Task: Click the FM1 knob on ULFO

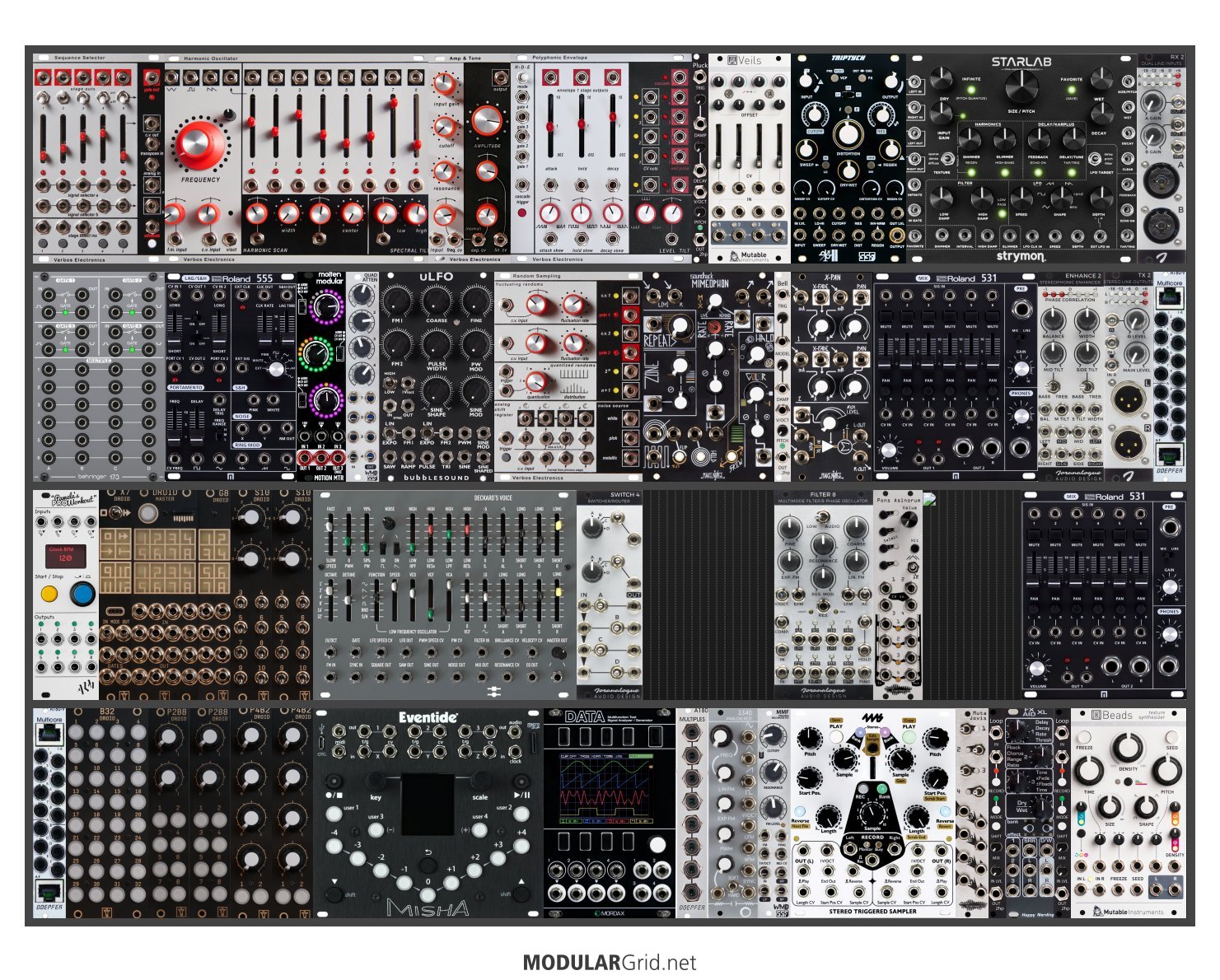Action: click(397, 301)
